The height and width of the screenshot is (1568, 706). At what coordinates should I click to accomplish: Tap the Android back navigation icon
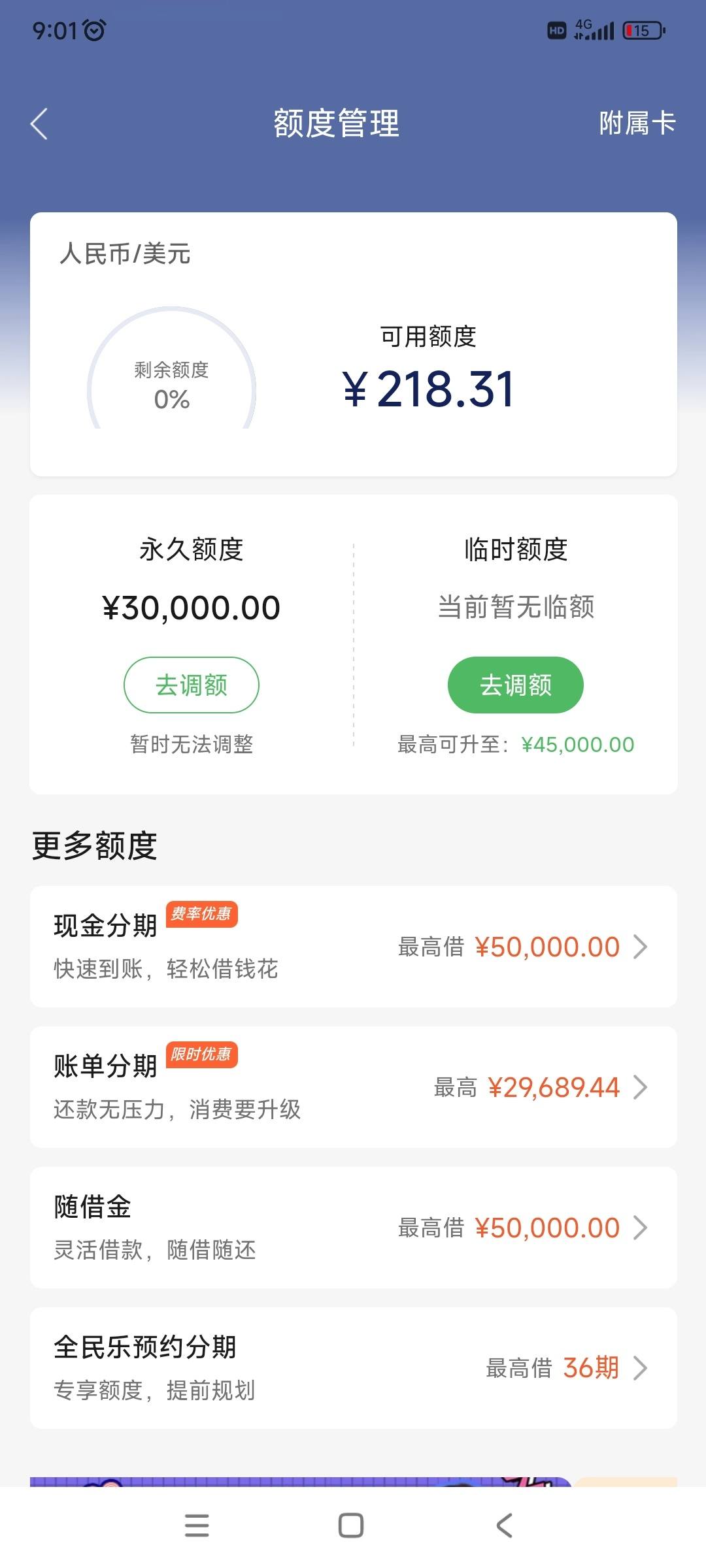tap(504, 1526)
